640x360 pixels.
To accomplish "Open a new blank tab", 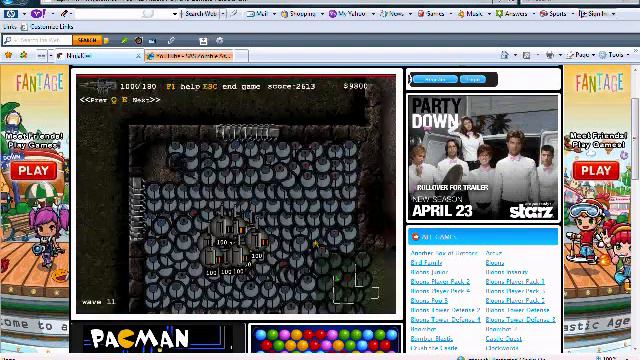I will 241,56.
